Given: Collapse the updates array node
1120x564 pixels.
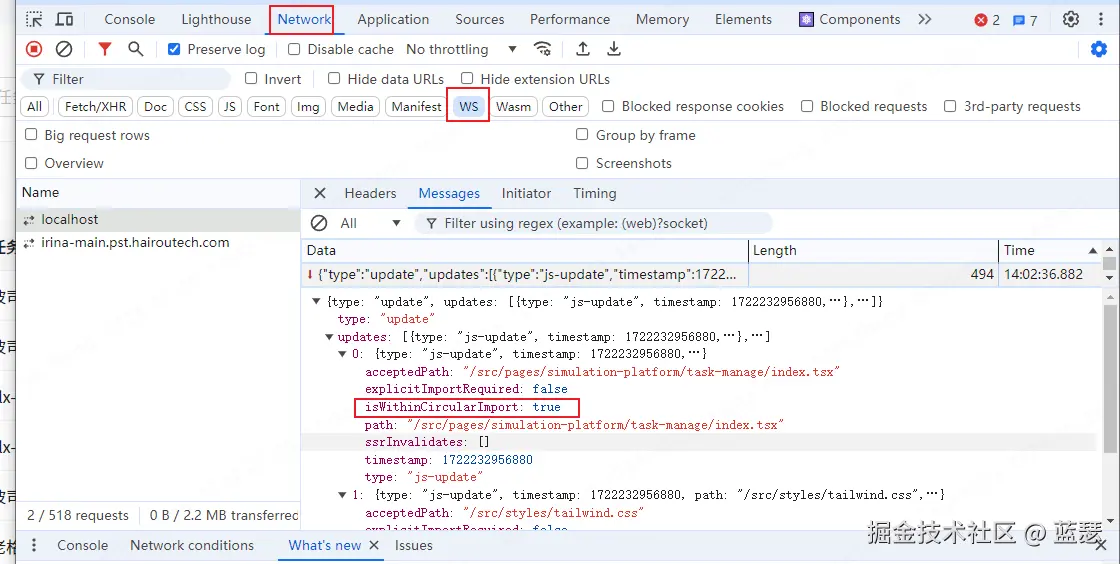Looking at the screenshot, I should pos(329,337).
